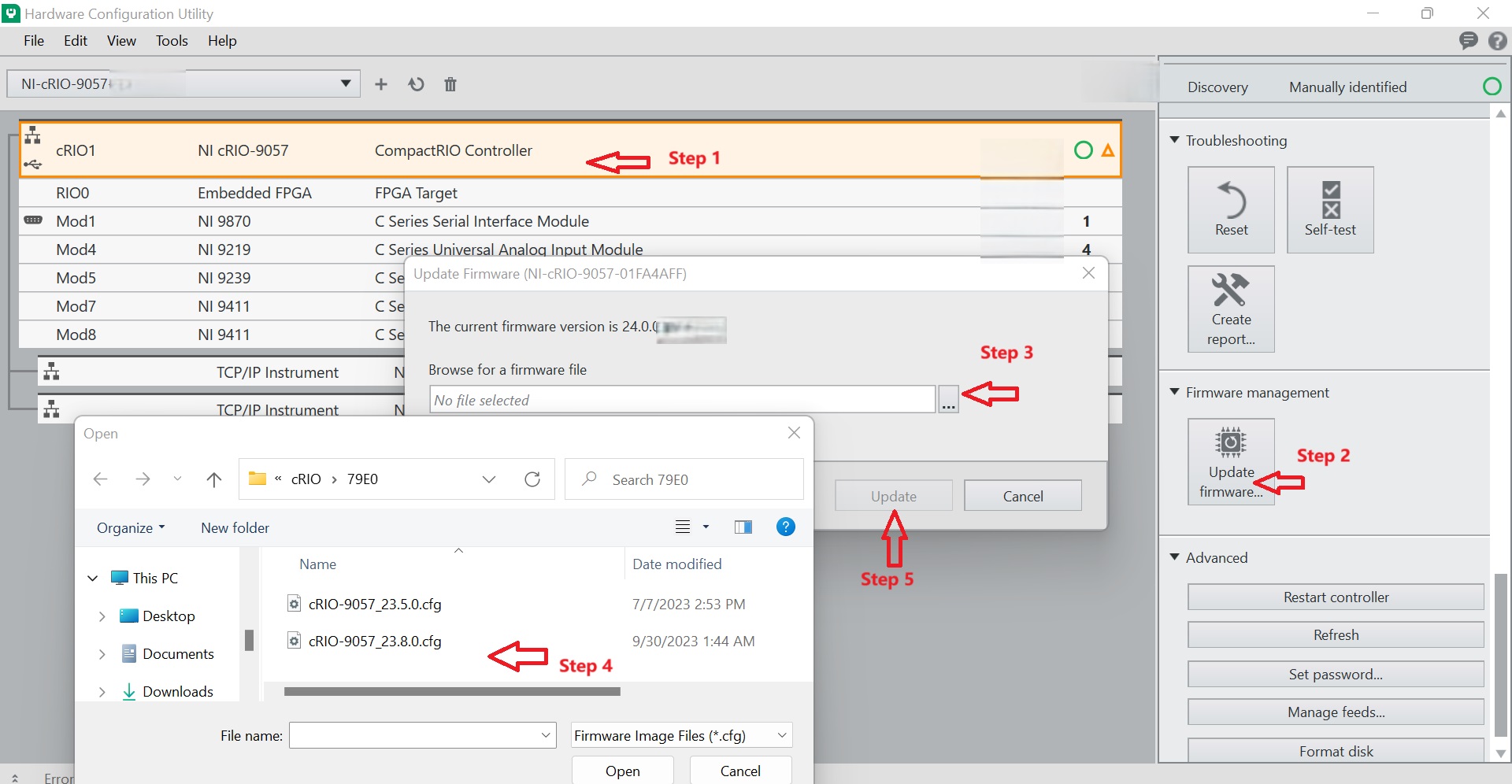The height and width of the screenshot is (784, 1512).
Task: Click the network icon of first TCP/IP Instrument
Action: pos(52,372)
